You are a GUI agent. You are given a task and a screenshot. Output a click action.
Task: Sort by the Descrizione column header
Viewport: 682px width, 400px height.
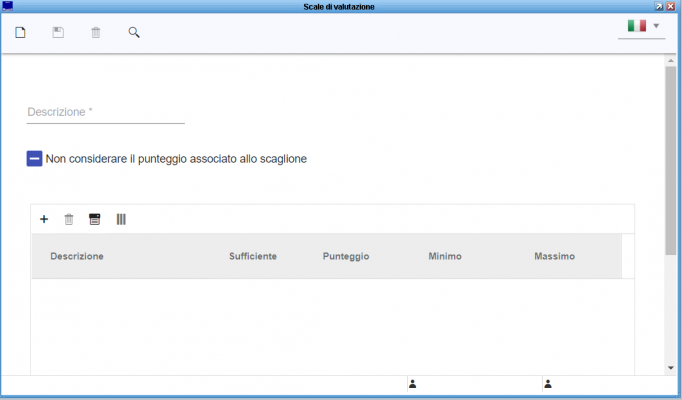(77, 256)
